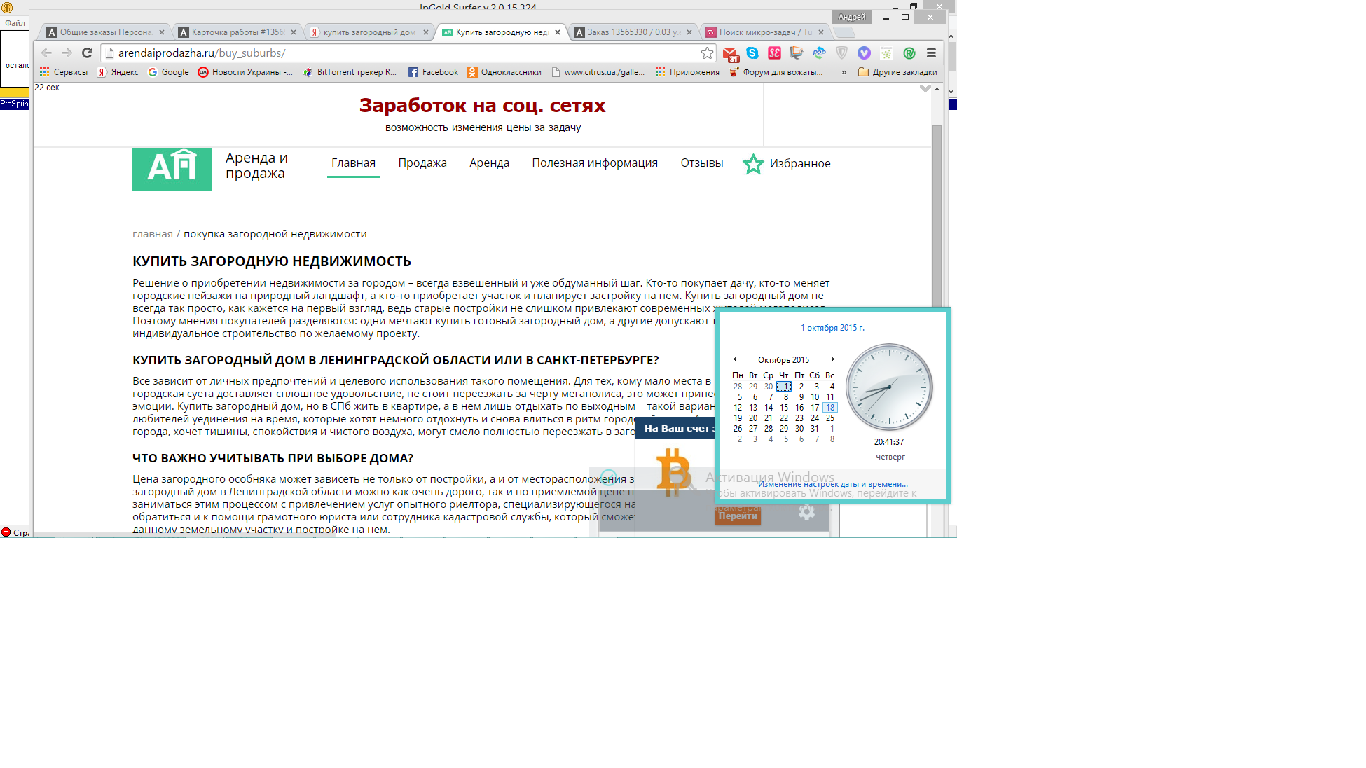Viewport: 1366px width, 768px height.
Task: Click the Заработок на соц. сетях banner
Action: click(482, 106)
